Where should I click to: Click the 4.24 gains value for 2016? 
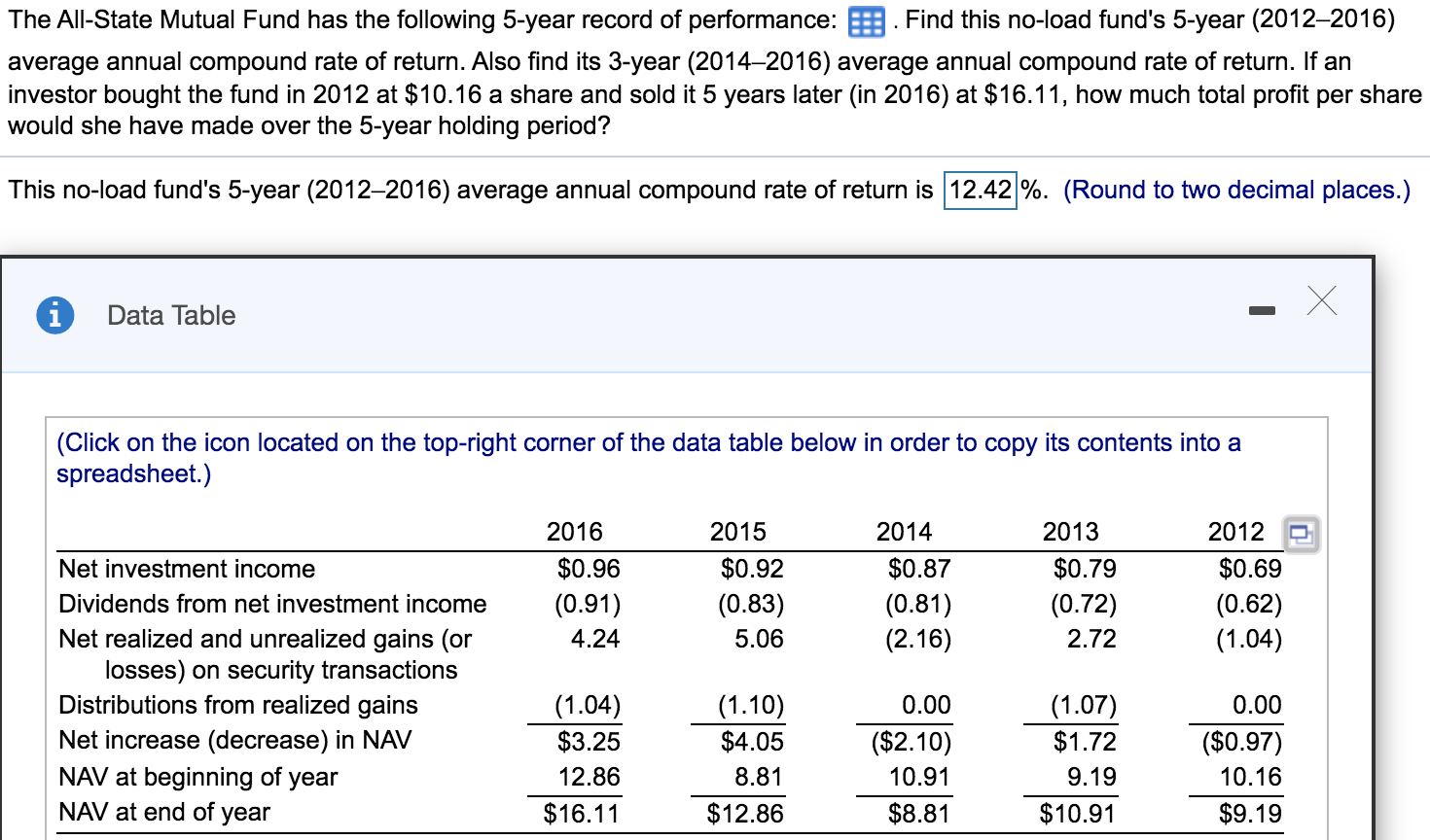(595, 639)
